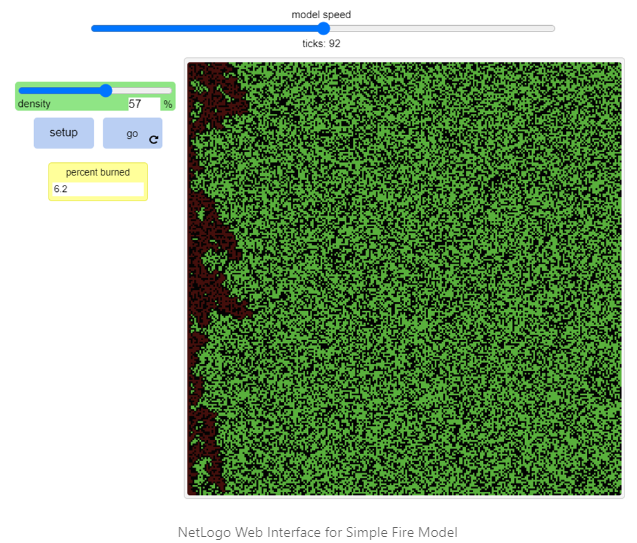Click the figure caption about NetLogo Web Interface
637x543 pixels.
point(318,532)
